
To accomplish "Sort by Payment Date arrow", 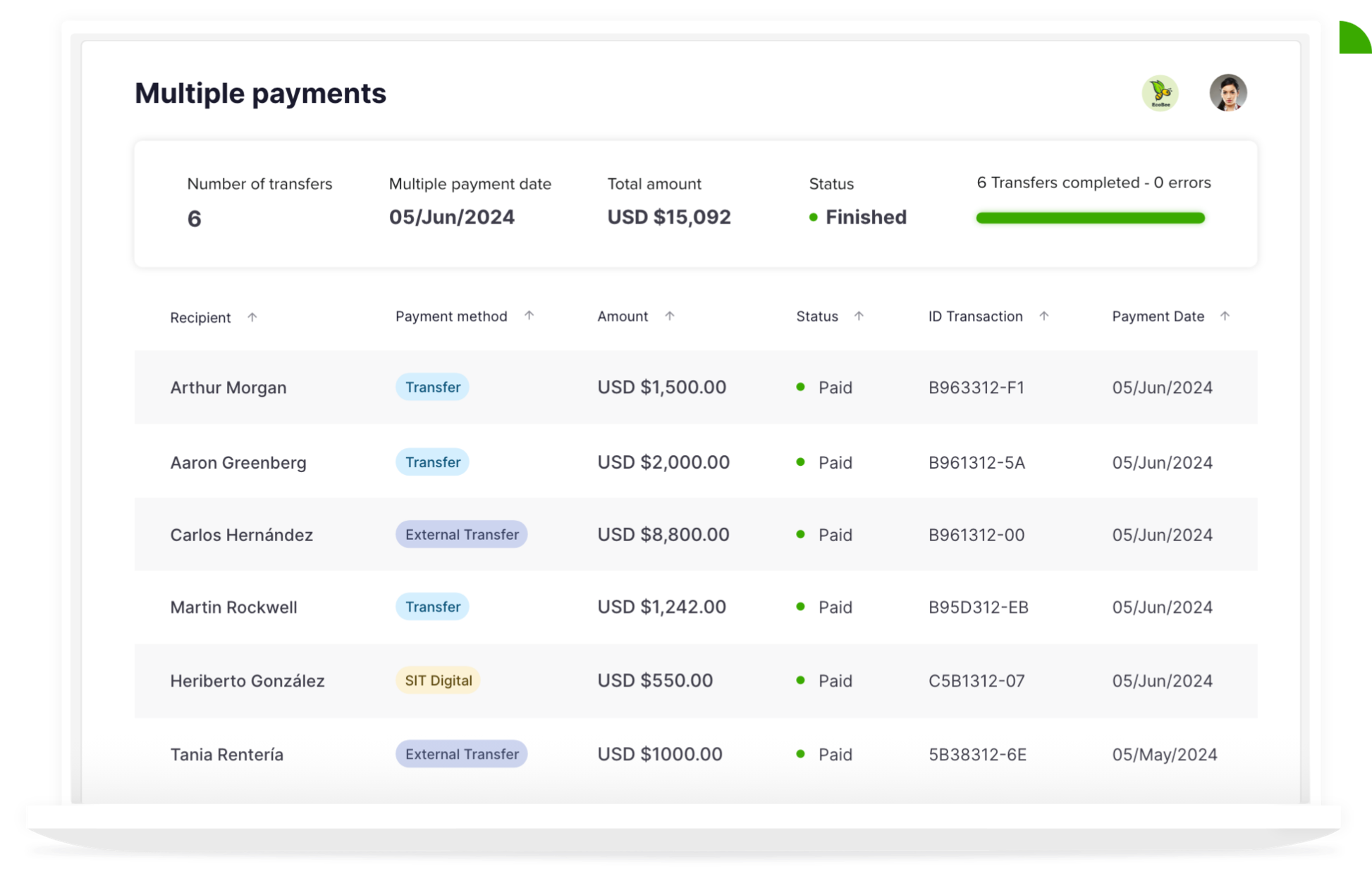I will (1225, 316).
